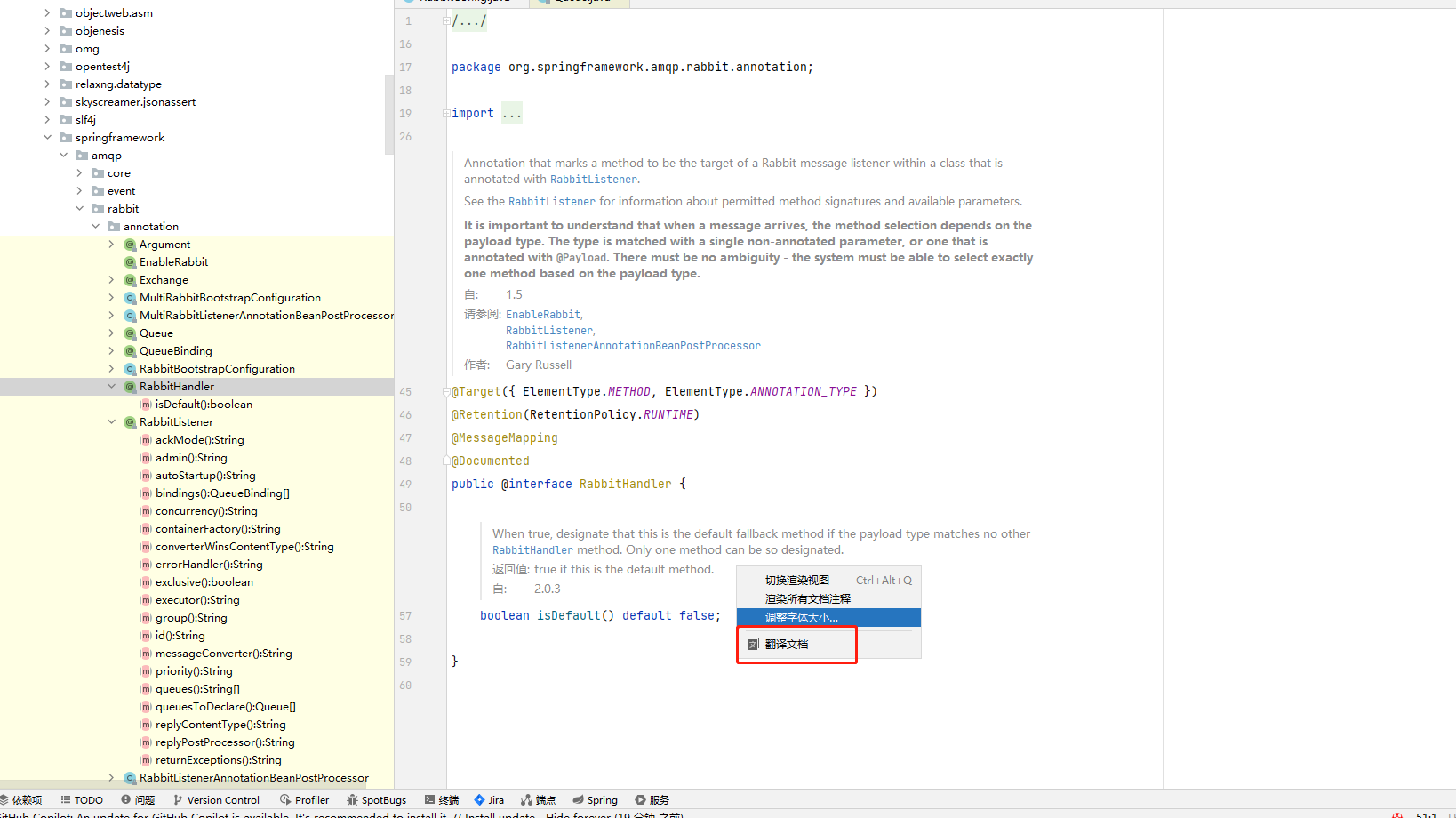Open the 终端 (Terminal) tool window
The image size is (1456, 818).
tap(442, 800)
